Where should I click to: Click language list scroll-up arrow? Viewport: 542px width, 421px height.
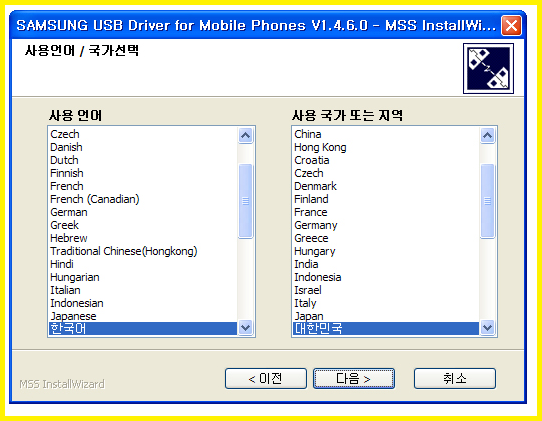tap(245, 135)
